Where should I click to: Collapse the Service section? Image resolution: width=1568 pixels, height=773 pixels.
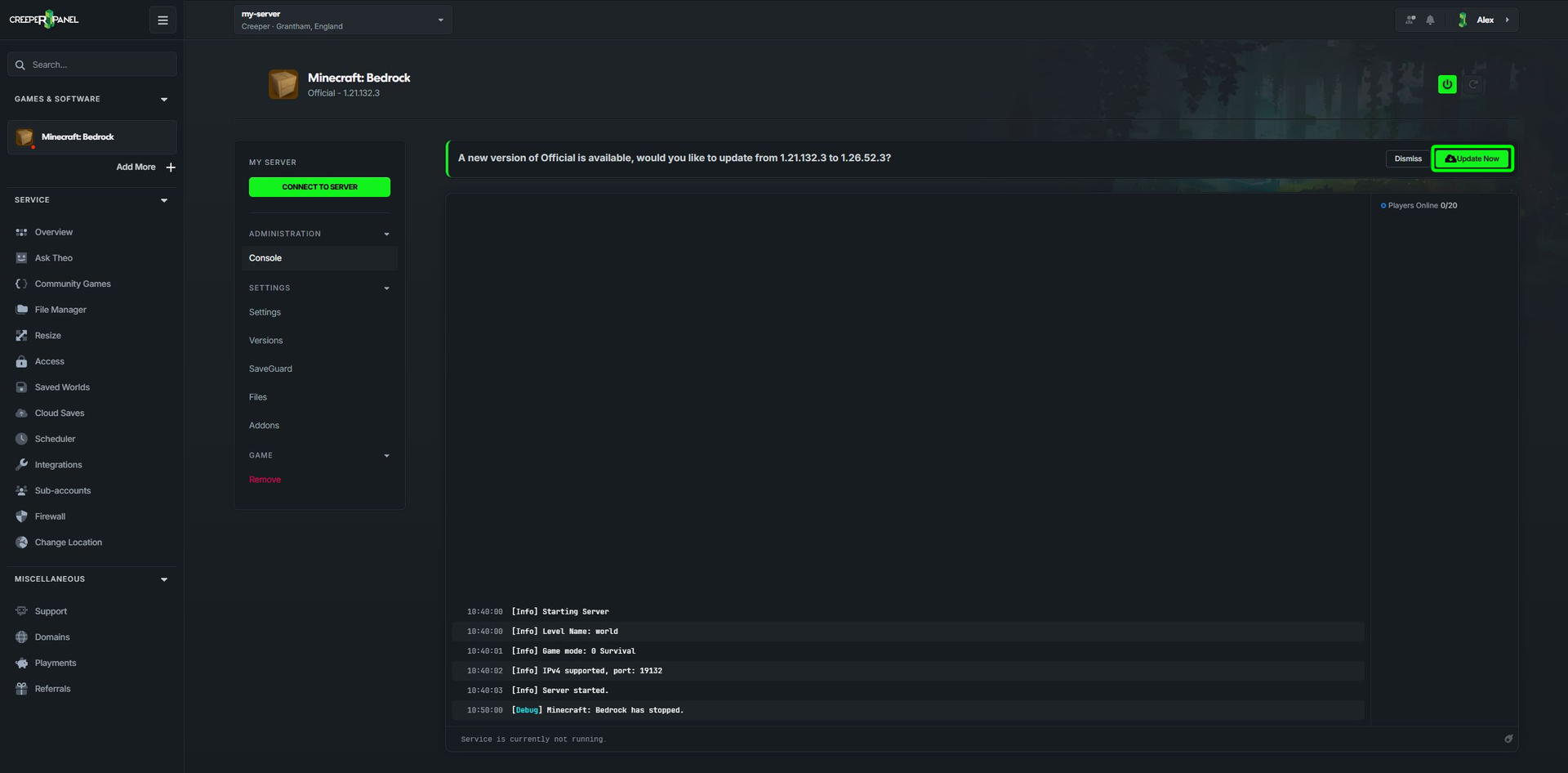click(x=164, y=200)
